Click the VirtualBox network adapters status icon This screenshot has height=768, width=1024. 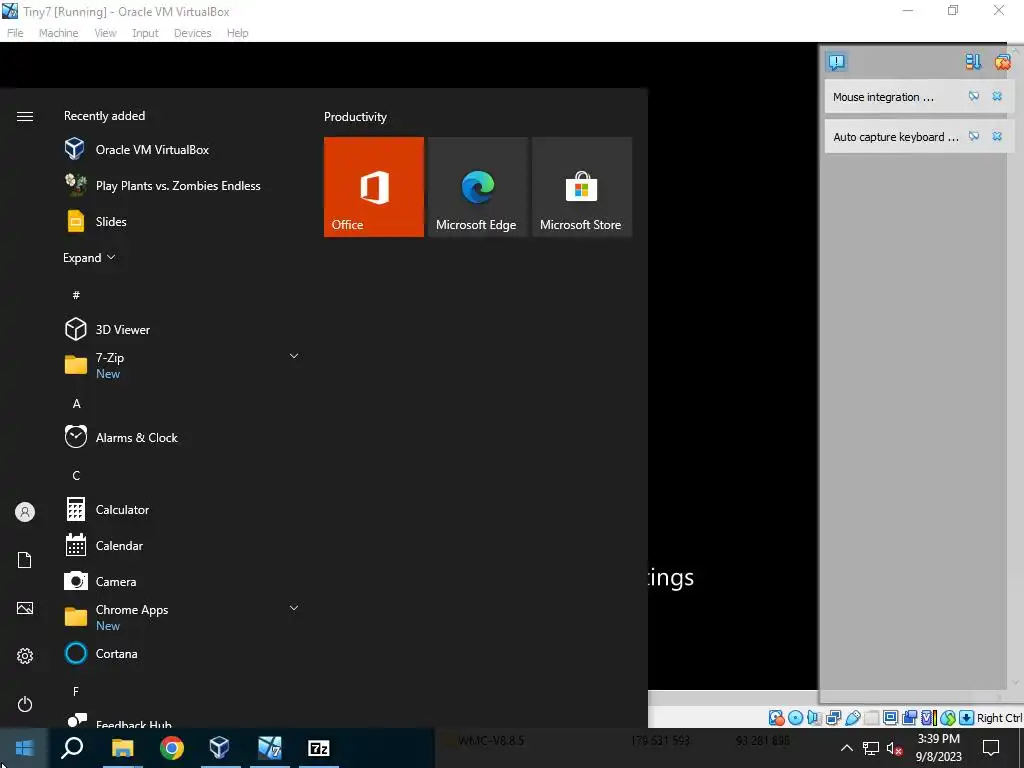click(833, 718)
